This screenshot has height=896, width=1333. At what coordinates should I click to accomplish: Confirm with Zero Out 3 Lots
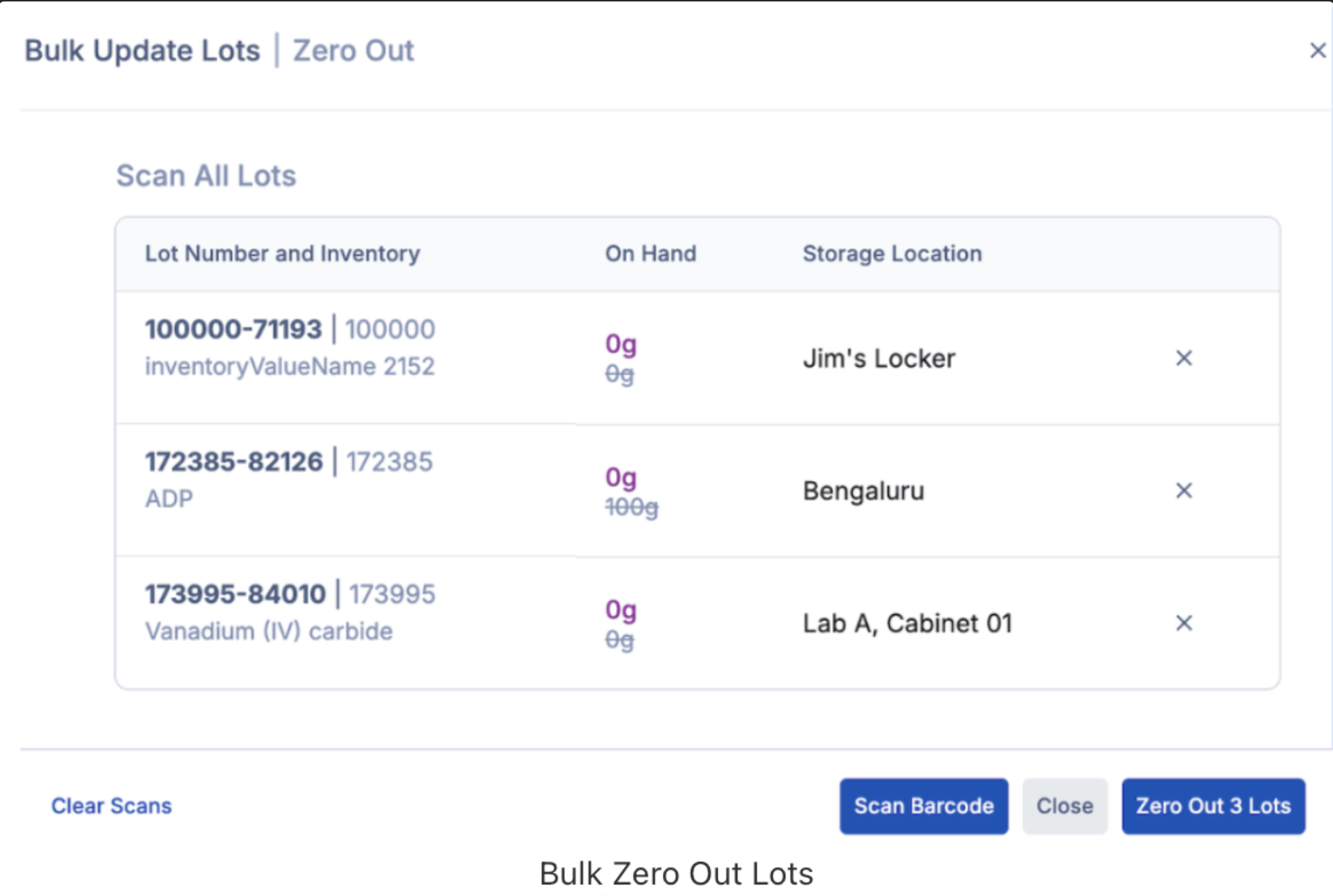pyautogui.click(x=1212, y=806)
